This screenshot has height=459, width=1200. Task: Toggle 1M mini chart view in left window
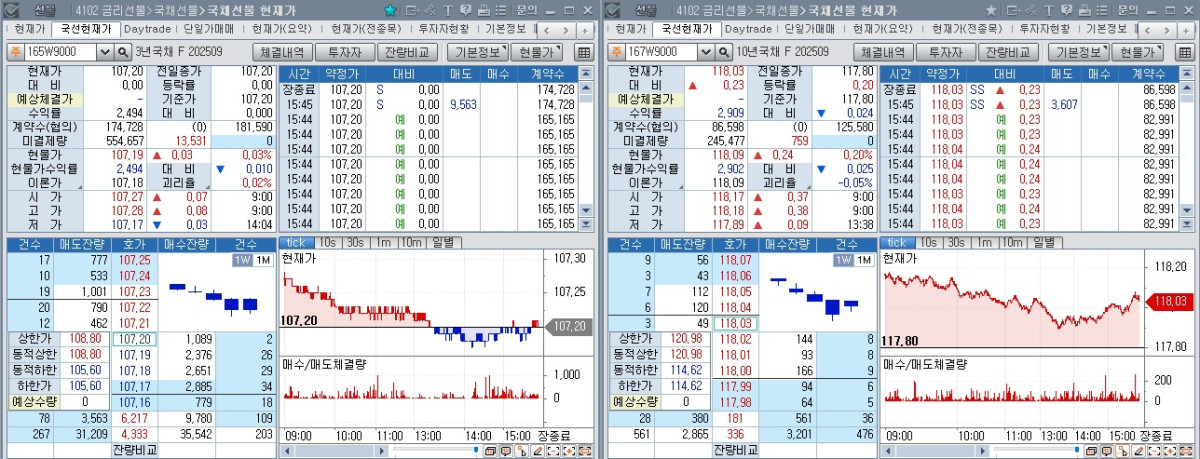pos(262,260)
